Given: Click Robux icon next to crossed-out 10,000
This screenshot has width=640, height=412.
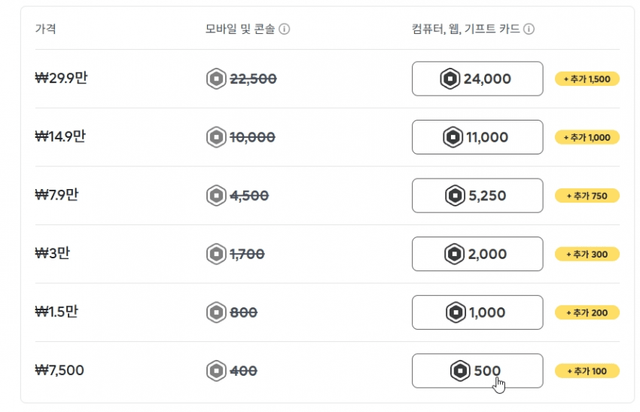Looking at the screenshot, I should point(216,137).
